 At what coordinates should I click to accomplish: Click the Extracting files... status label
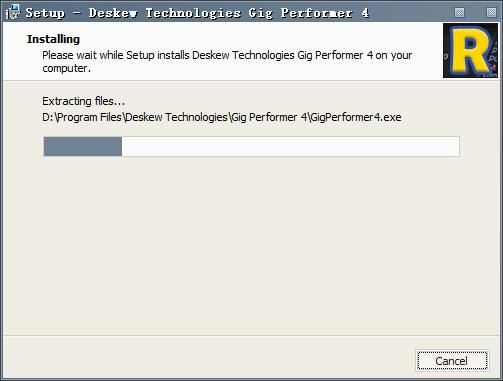pyautogui.click(x=83, y=101)
